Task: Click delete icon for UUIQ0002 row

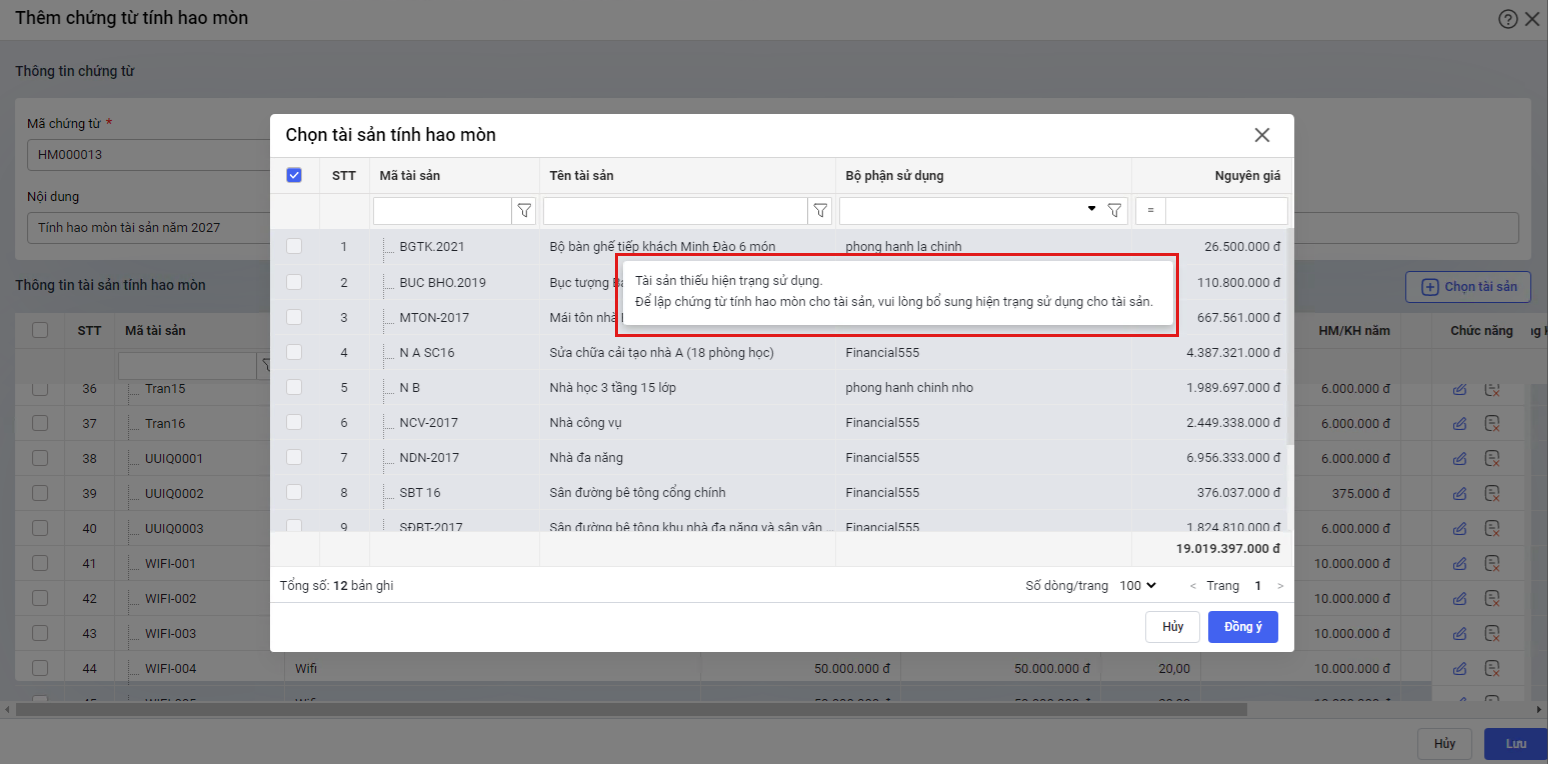Action: (1491, 493)
